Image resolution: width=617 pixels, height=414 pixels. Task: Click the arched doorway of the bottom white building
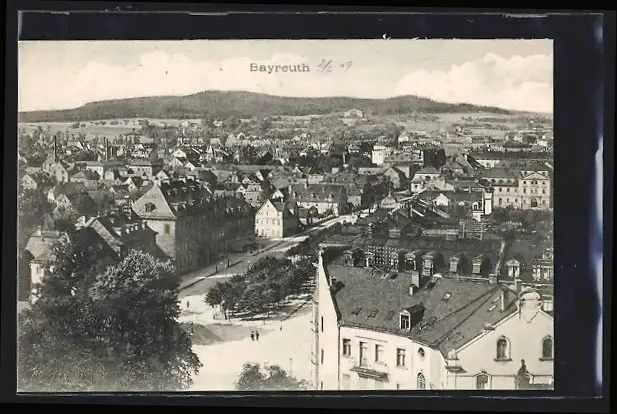pos(421,381)
